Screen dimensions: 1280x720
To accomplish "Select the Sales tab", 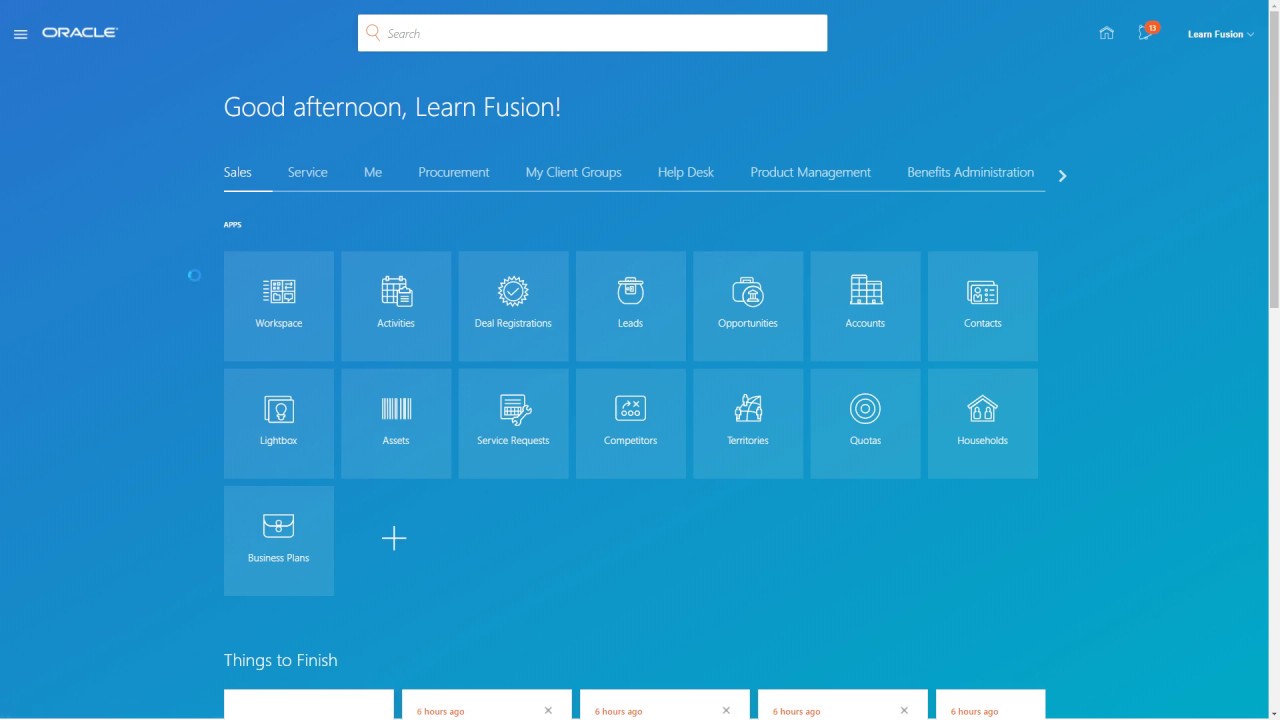I will click(x=237, y=172).
